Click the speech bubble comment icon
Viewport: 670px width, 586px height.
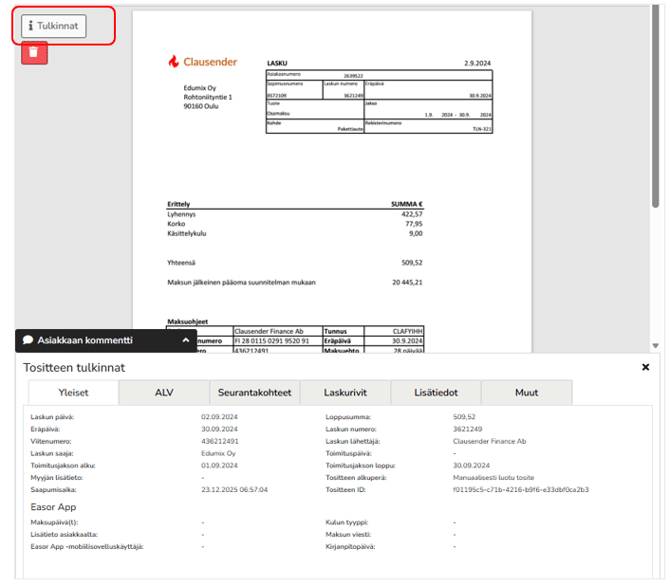[28, 340]
